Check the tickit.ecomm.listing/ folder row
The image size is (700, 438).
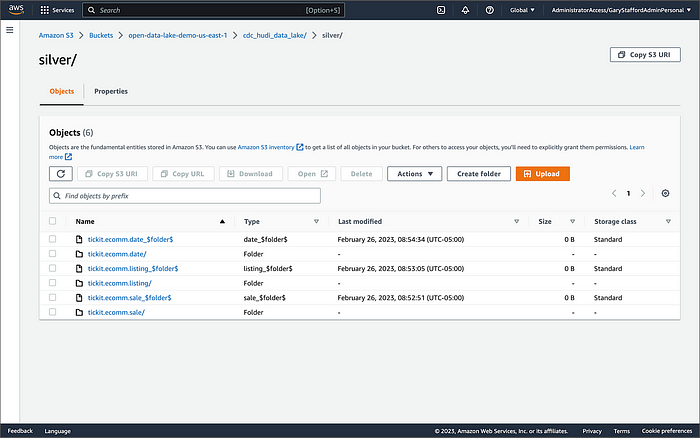53,283
